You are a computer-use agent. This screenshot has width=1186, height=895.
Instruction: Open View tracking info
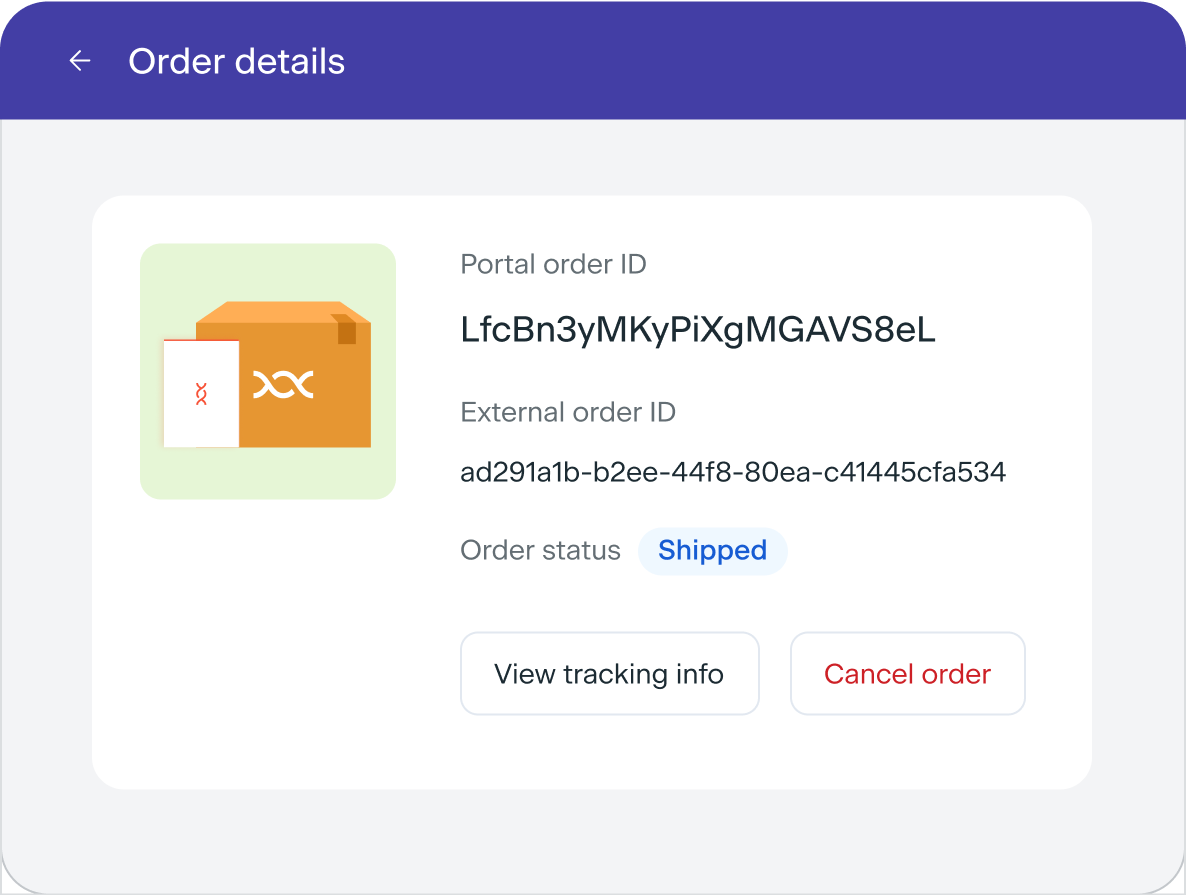coord(609,674)
